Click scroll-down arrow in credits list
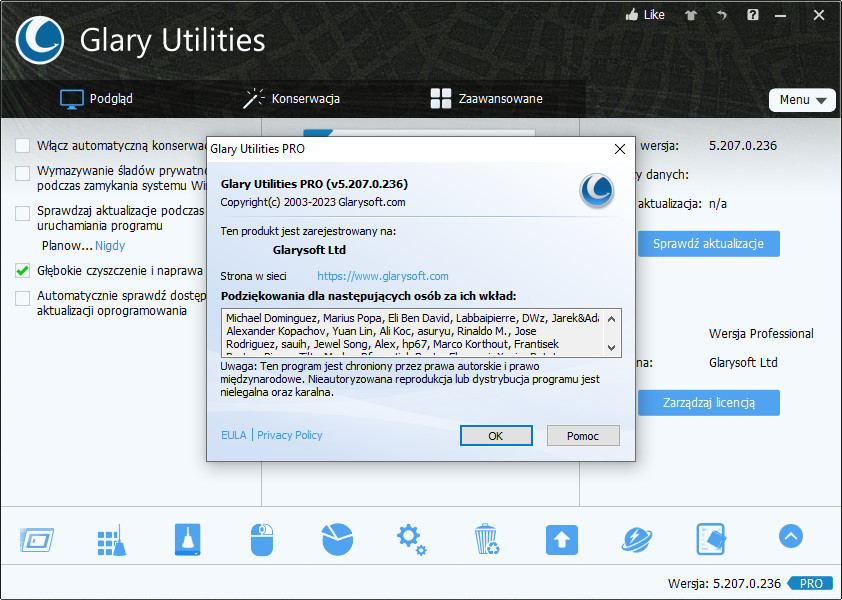 [x=611, y=348]
